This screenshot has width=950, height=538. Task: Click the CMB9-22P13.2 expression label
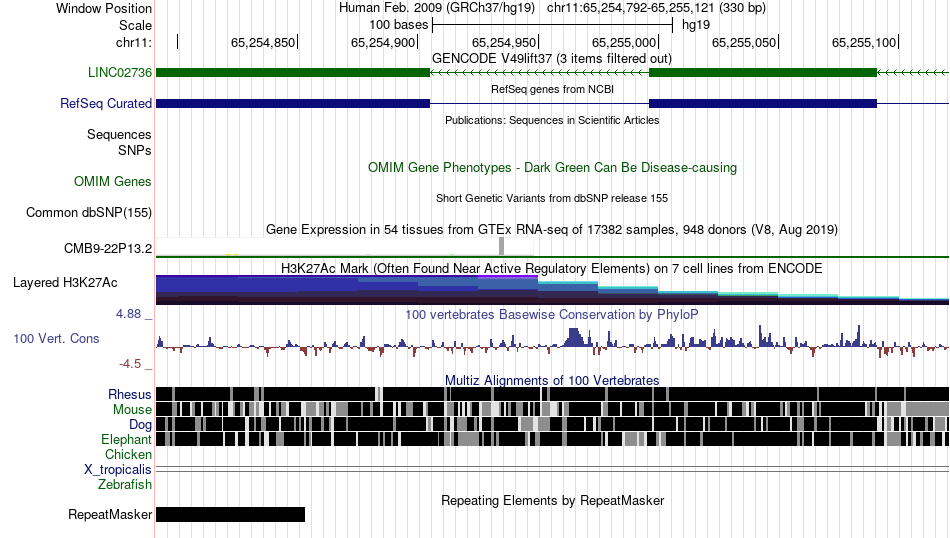(108, 248)
